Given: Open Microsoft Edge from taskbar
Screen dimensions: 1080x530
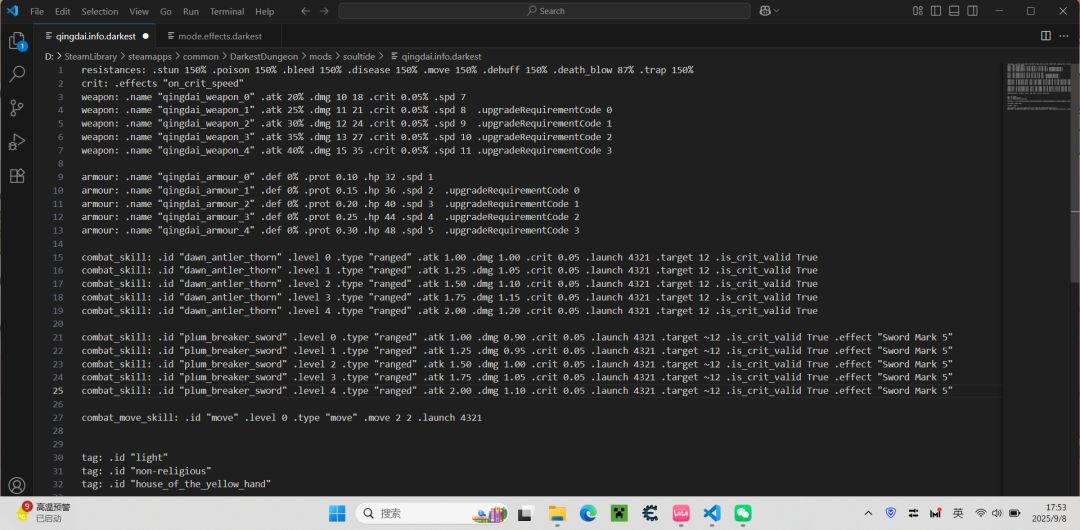Looking at the screenshot, I should pyautogui.click(x=588, y=513).
